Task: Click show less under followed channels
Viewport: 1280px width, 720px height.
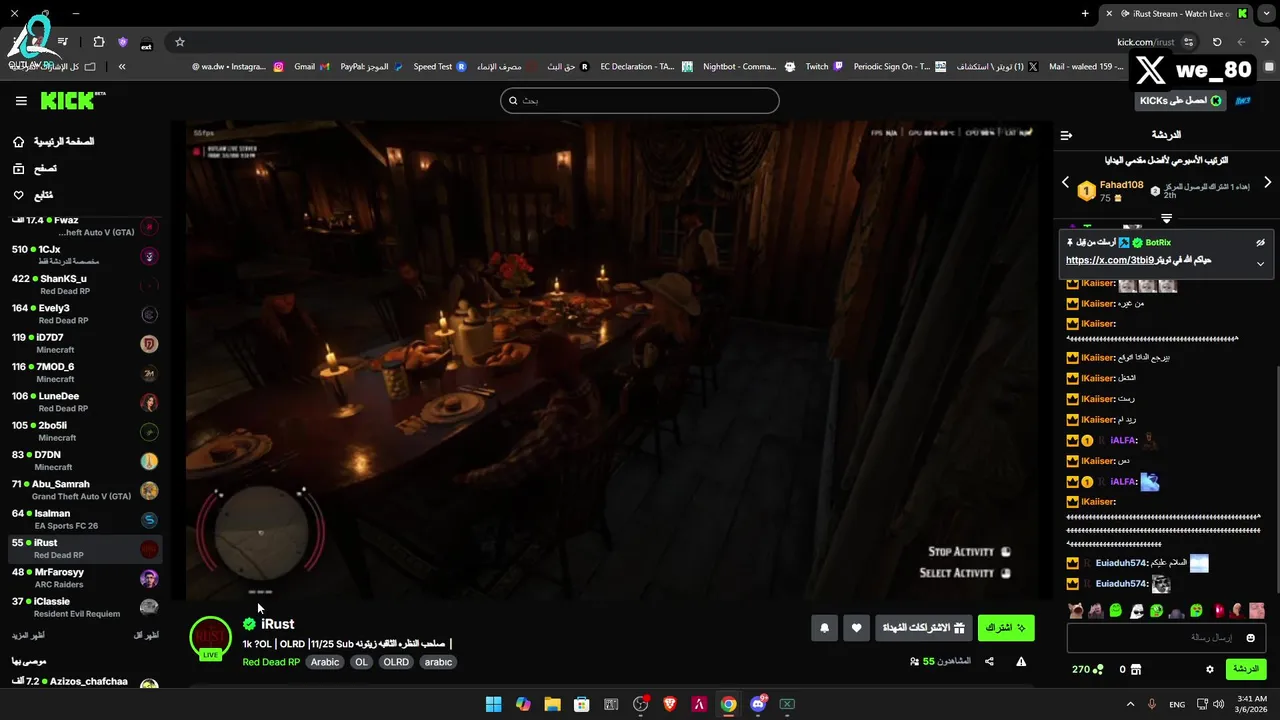Action: tap(146, 635)
